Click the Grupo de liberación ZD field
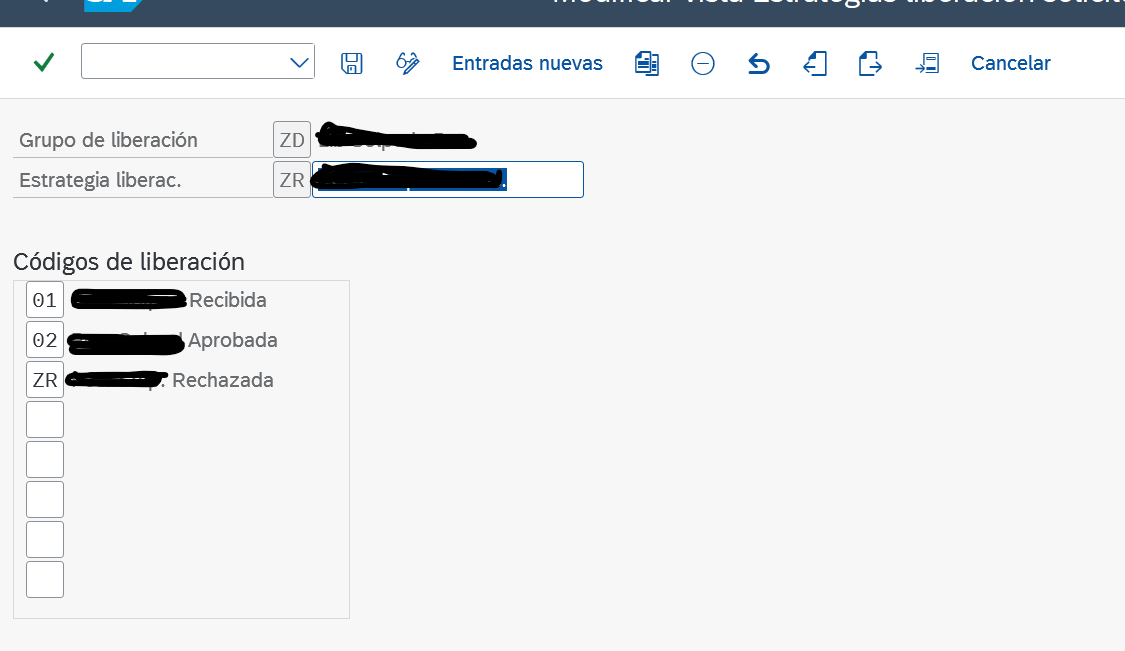The image size is (1125, 651). pos(292,140)
